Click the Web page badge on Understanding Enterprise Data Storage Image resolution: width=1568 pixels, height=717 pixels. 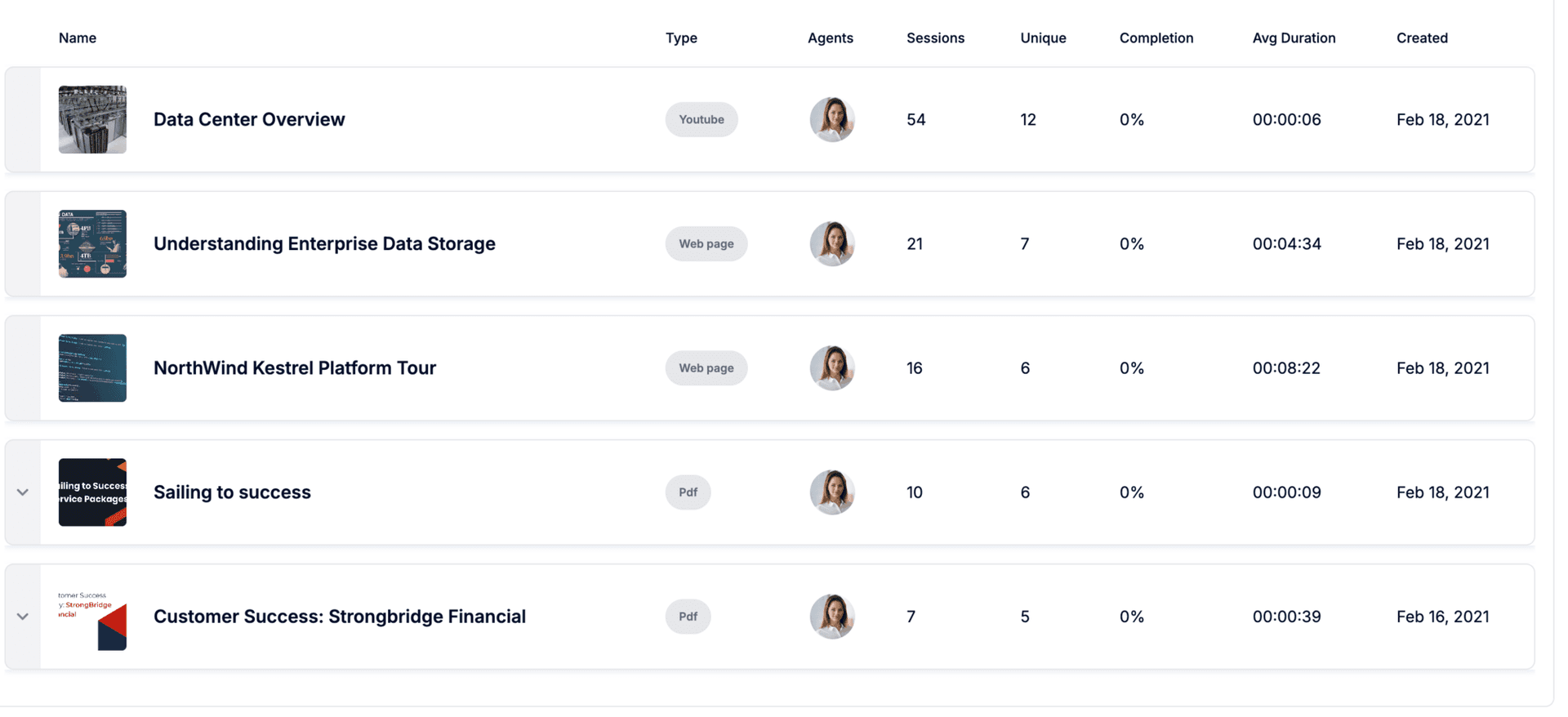point(706,243)
